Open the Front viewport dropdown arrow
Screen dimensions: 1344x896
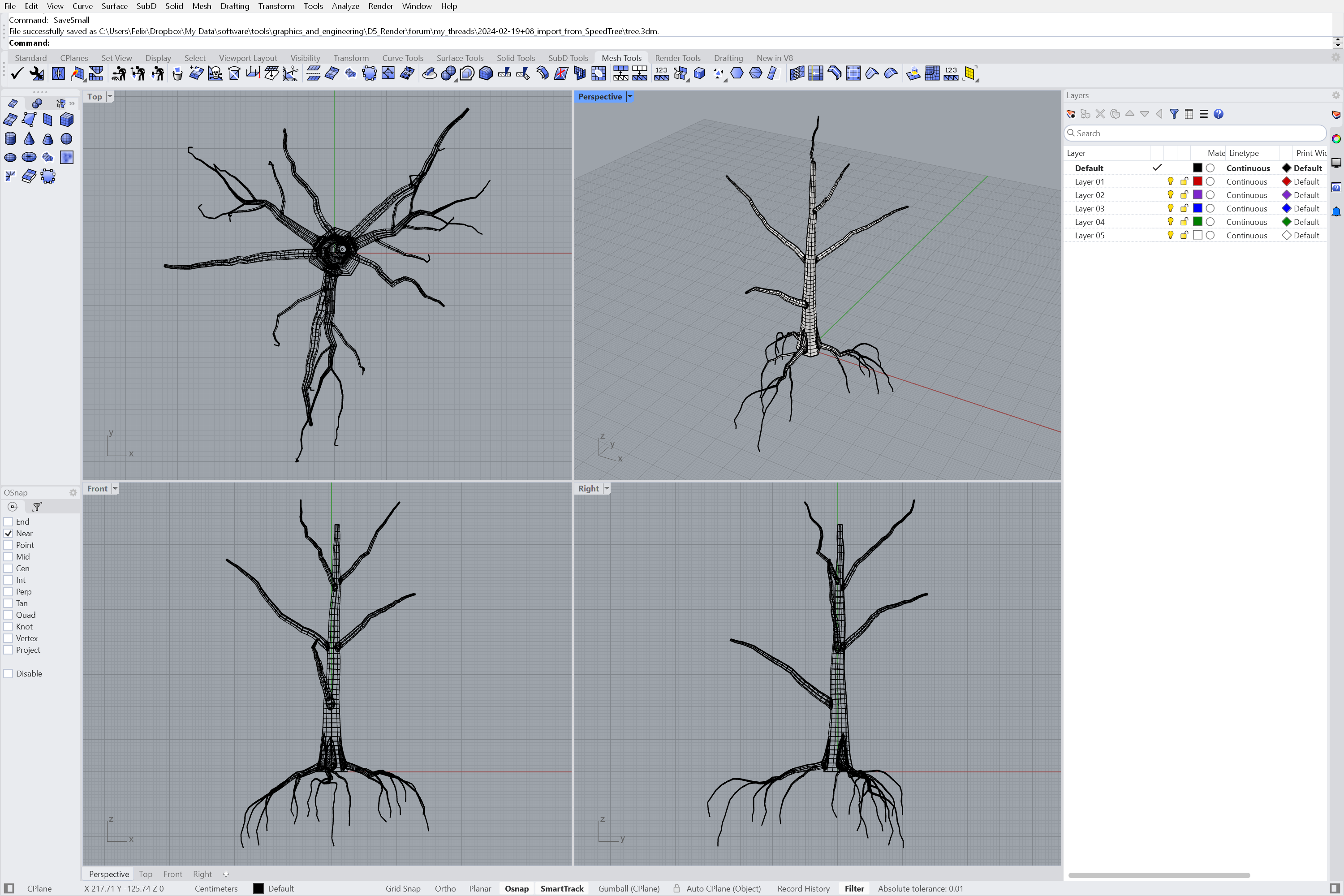point(115,489)
